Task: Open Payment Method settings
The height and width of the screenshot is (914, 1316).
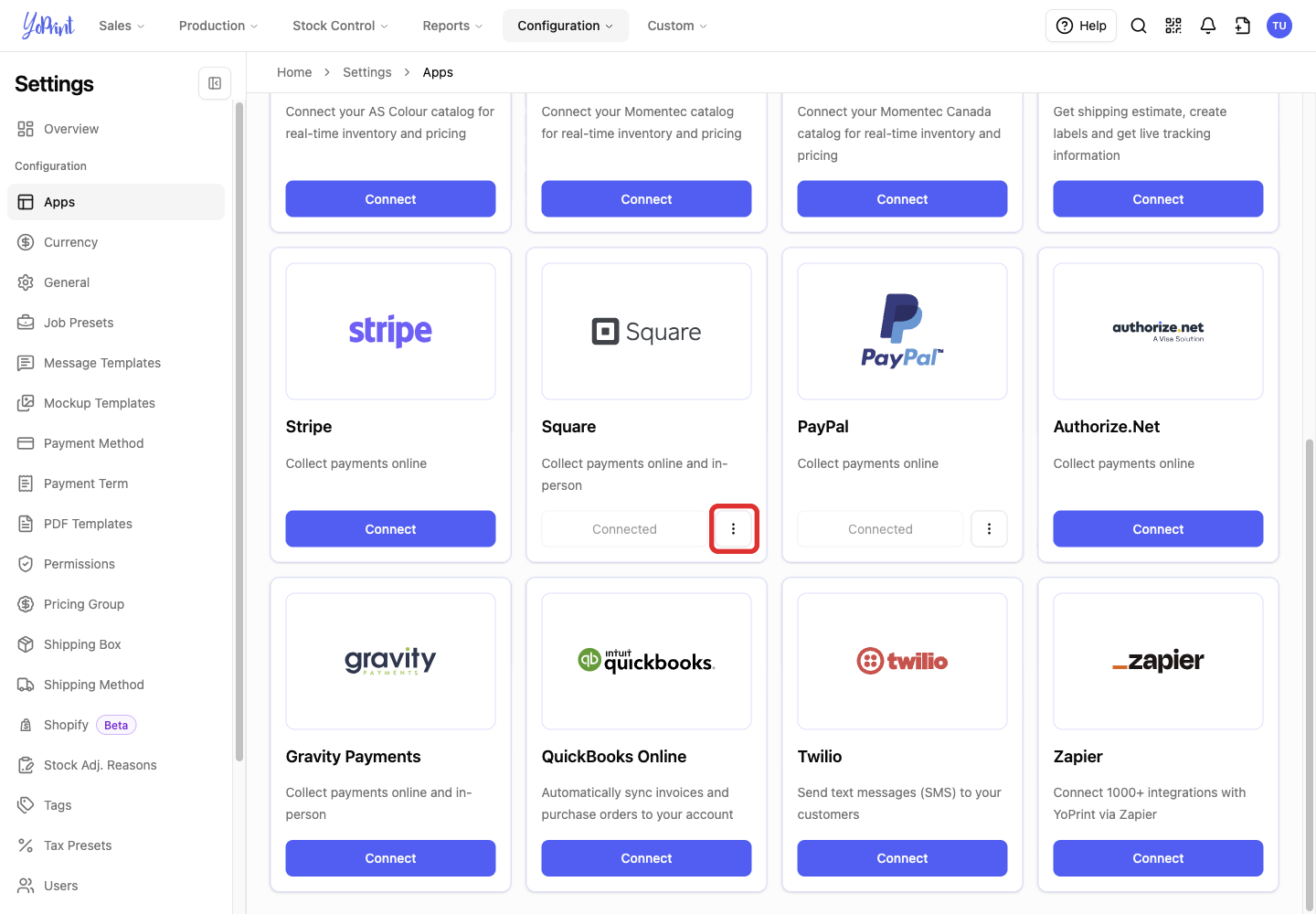Action: pyautogui.click(x=116, y=443)
